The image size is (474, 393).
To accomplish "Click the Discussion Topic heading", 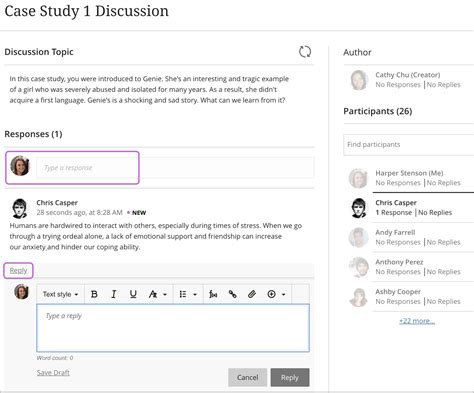I will [39, 52].
